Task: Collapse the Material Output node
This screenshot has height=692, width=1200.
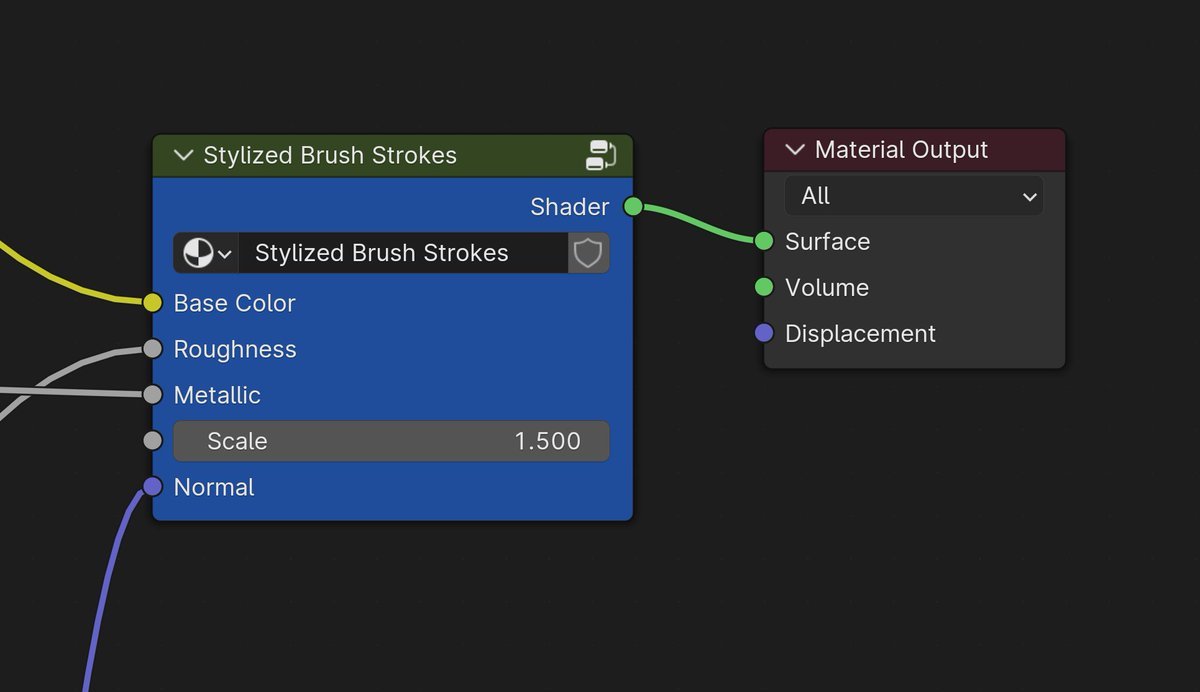Action: click(x=795, y=150)
